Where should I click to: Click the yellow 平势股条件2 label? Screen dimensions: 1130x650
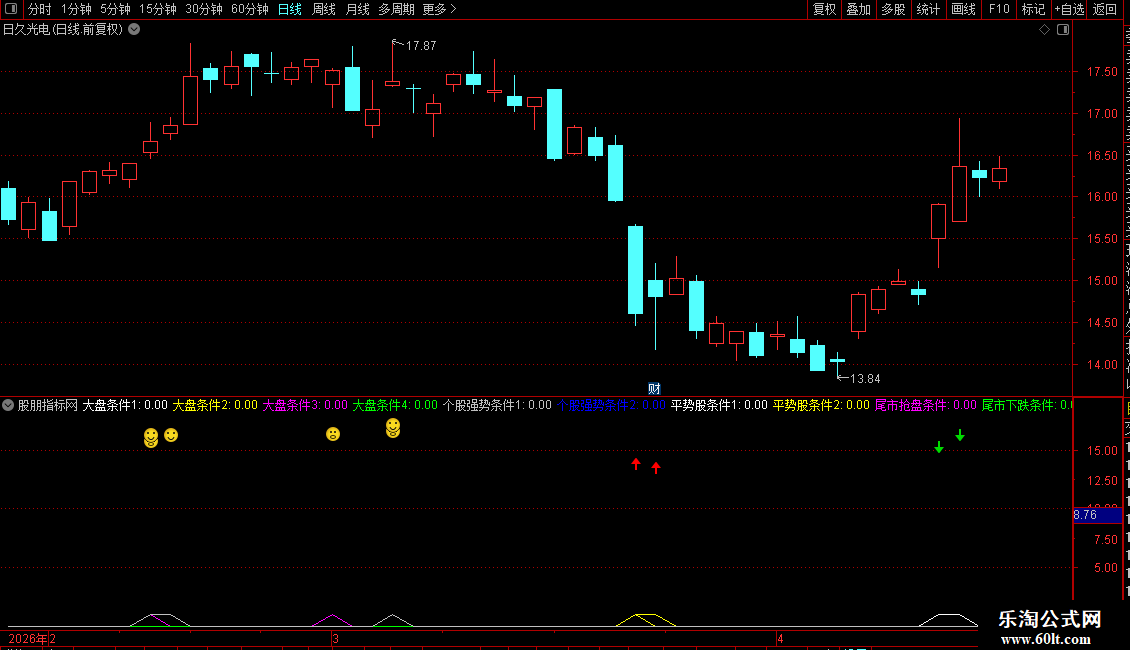[822, 405]
